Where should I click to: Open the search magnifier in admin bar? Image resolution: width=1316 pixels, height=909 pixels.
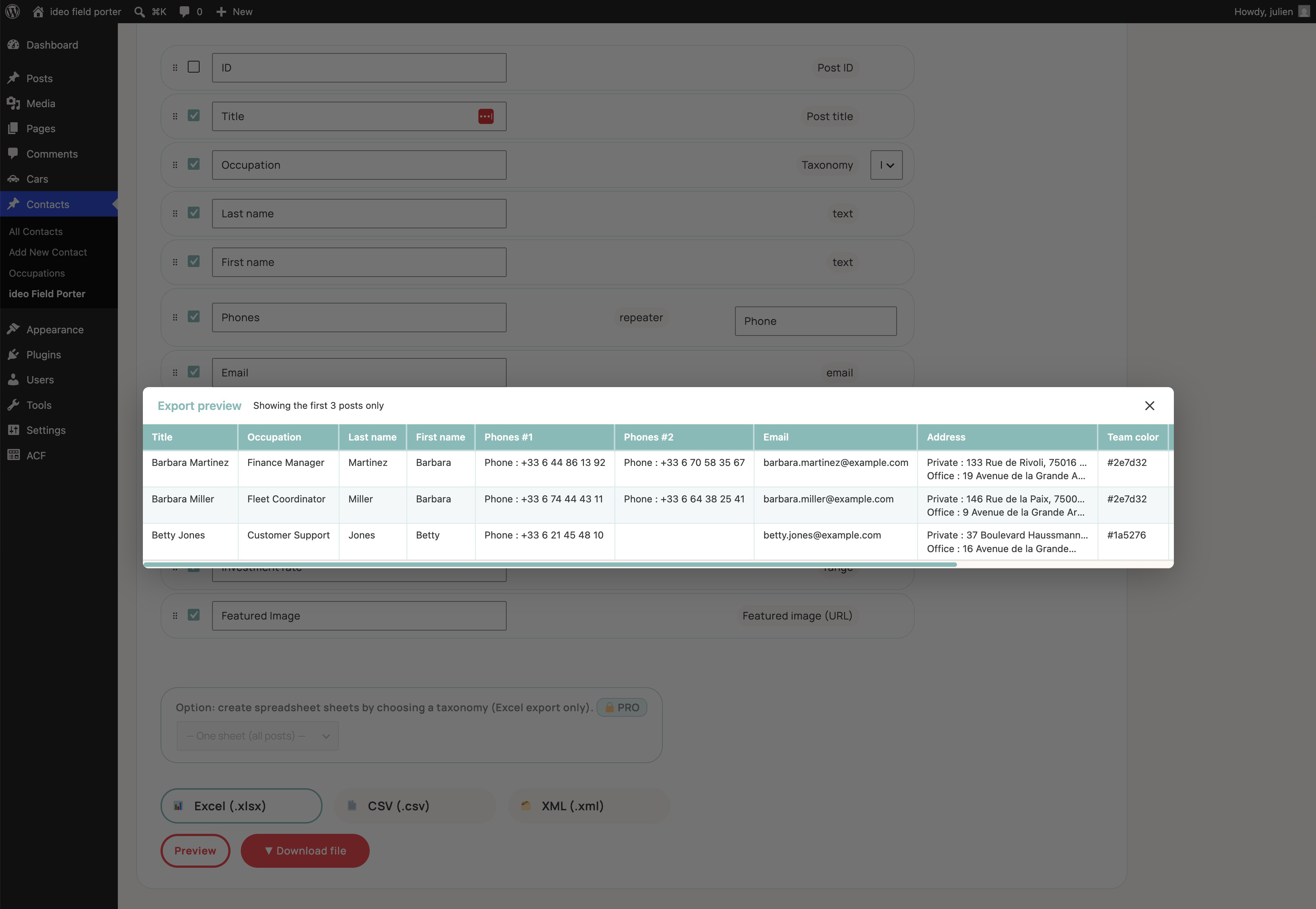pyautogui.click(x=140, y=11)
